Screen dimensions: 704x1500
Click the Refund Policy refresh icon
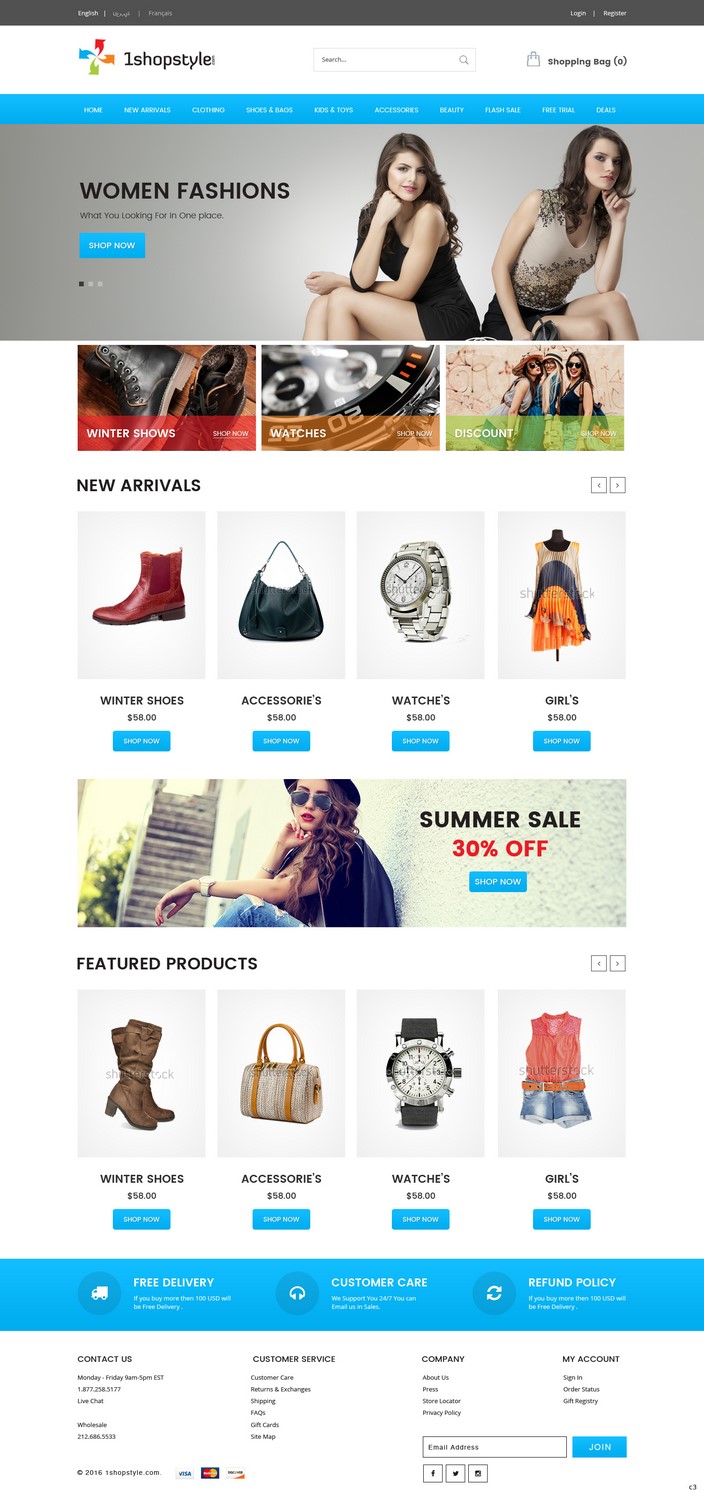tap(494, 1293)
